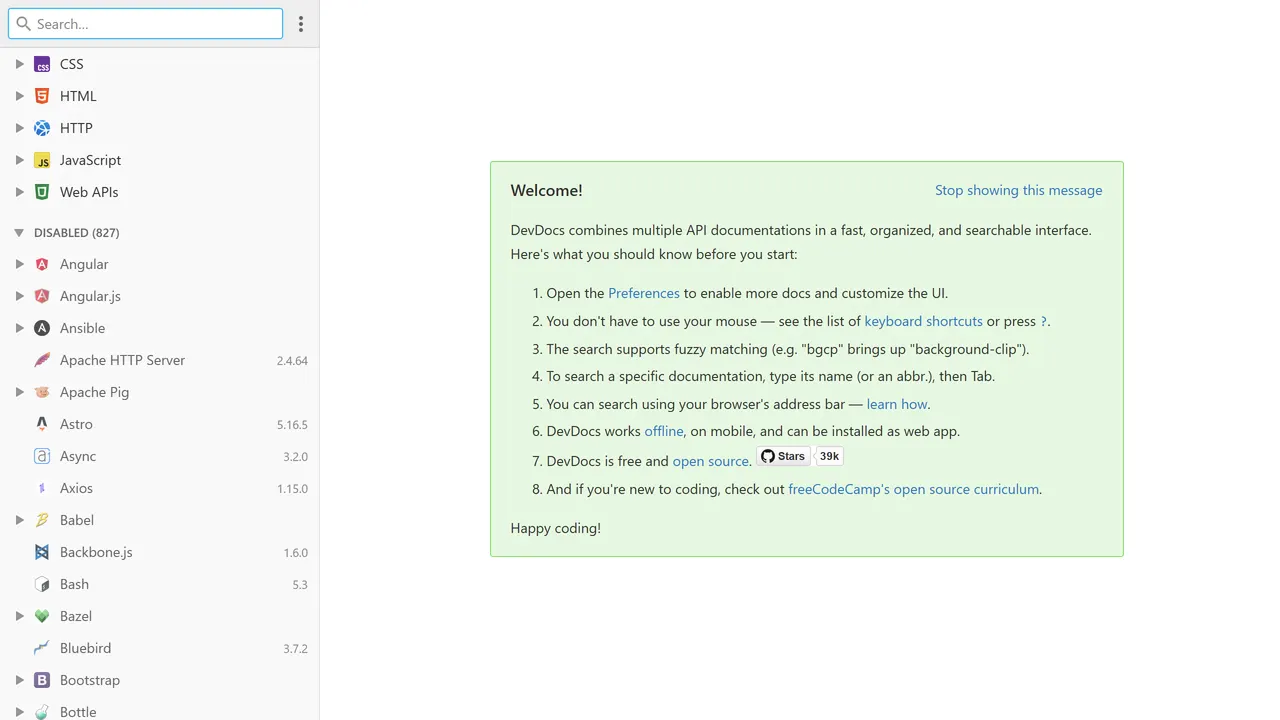Click the 39k star count badge
1280x720 pixels.
coord(830,456)
